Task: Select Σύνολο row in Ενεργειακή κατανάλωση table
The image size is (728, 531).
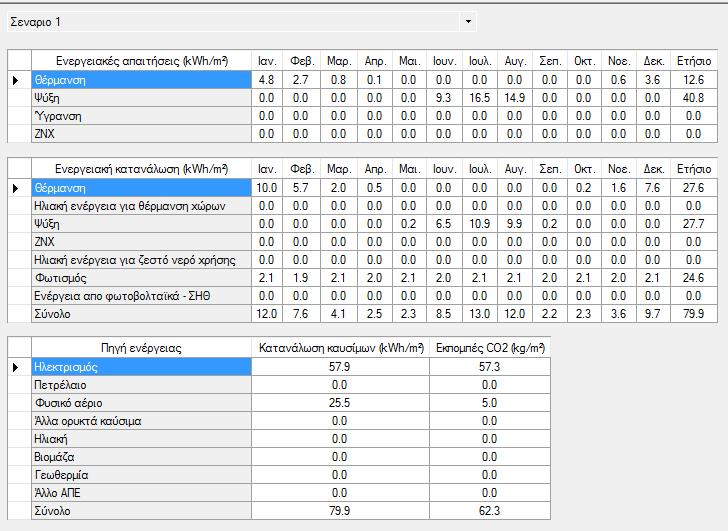Action: point(142,314)
